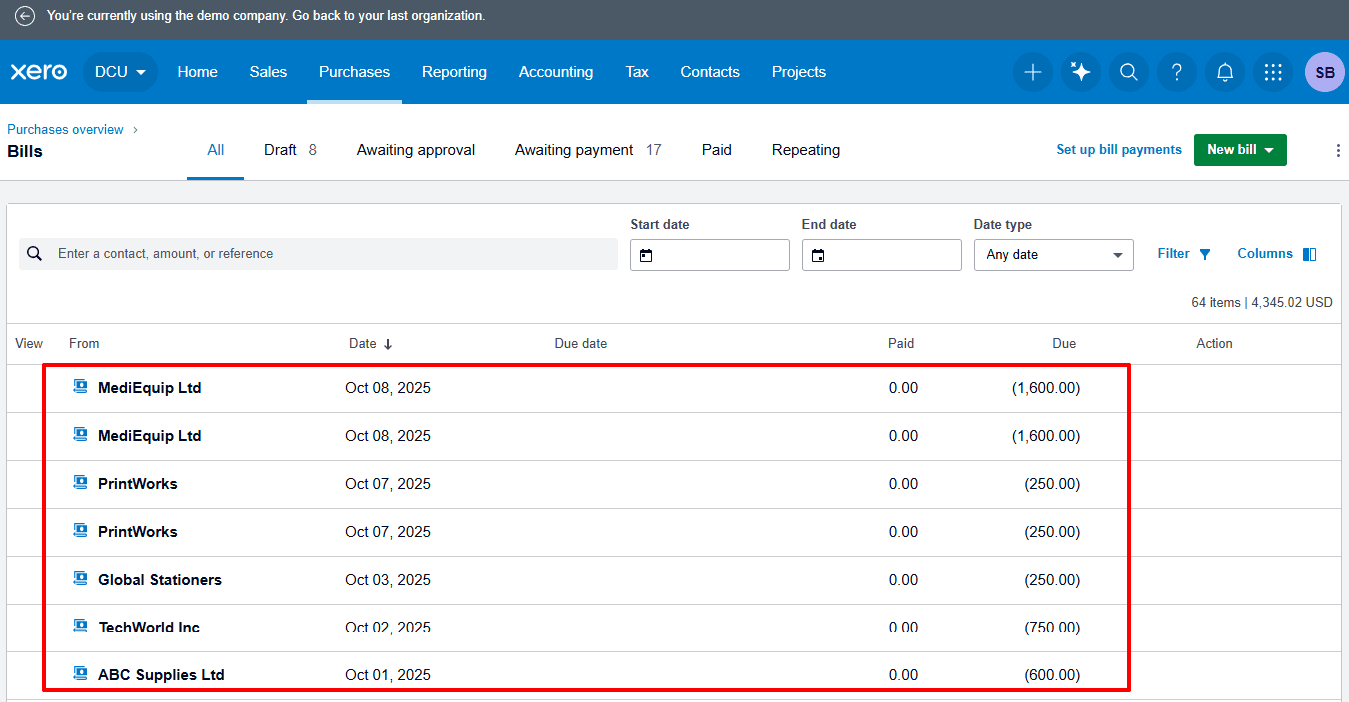
Task: Click the Xero logo
Action: (x=39, y=72)
